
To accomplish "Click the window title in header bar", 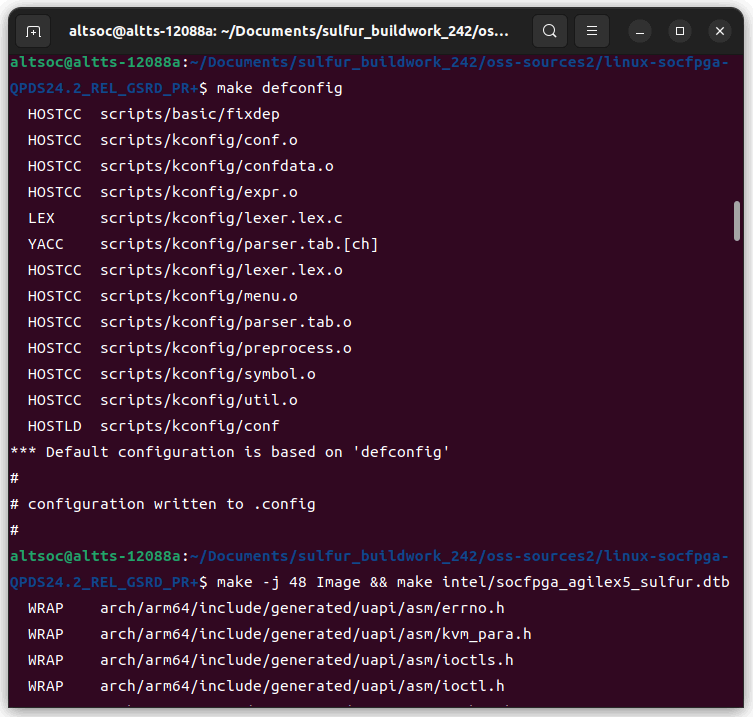I will [x=288, y=31].
